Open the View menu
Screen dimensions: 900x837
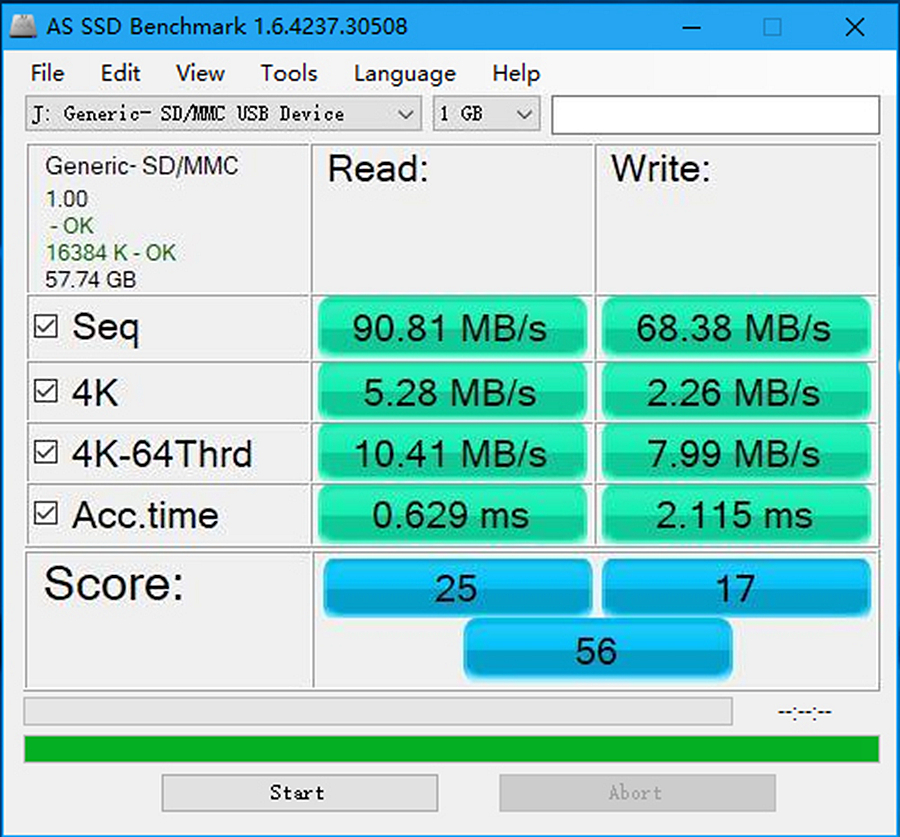click(198, 73)
